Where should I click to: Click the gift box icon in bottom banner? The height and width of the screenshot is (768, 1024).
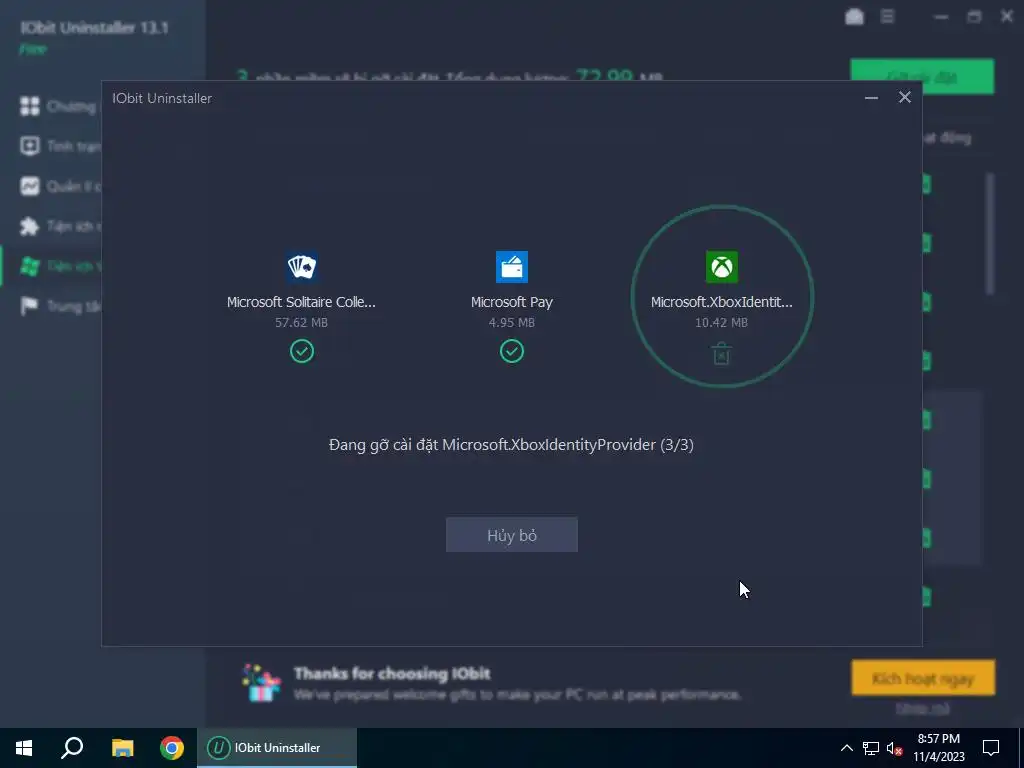[x=261, y=683]
